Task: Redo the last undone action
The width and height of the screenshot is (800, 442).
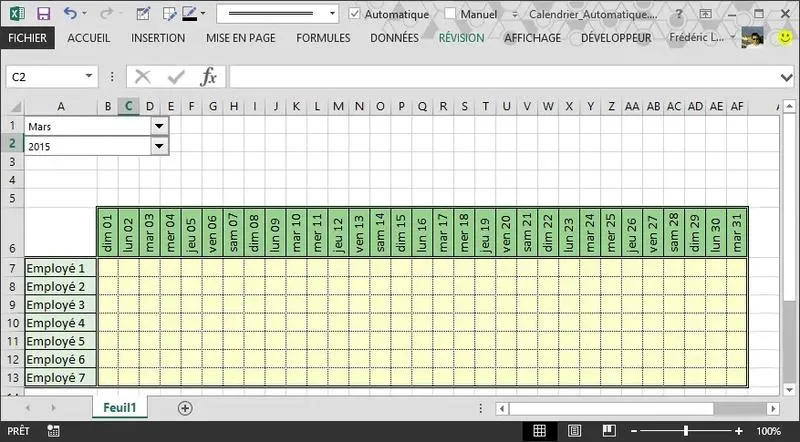Action: (106, 14)
